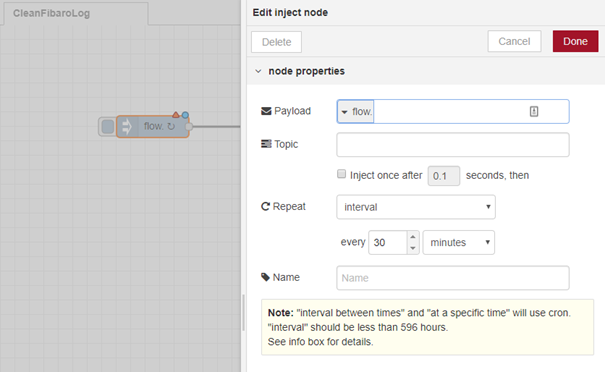
Task: Click the arrow icon on the inject node
Action: pos(127,127)
